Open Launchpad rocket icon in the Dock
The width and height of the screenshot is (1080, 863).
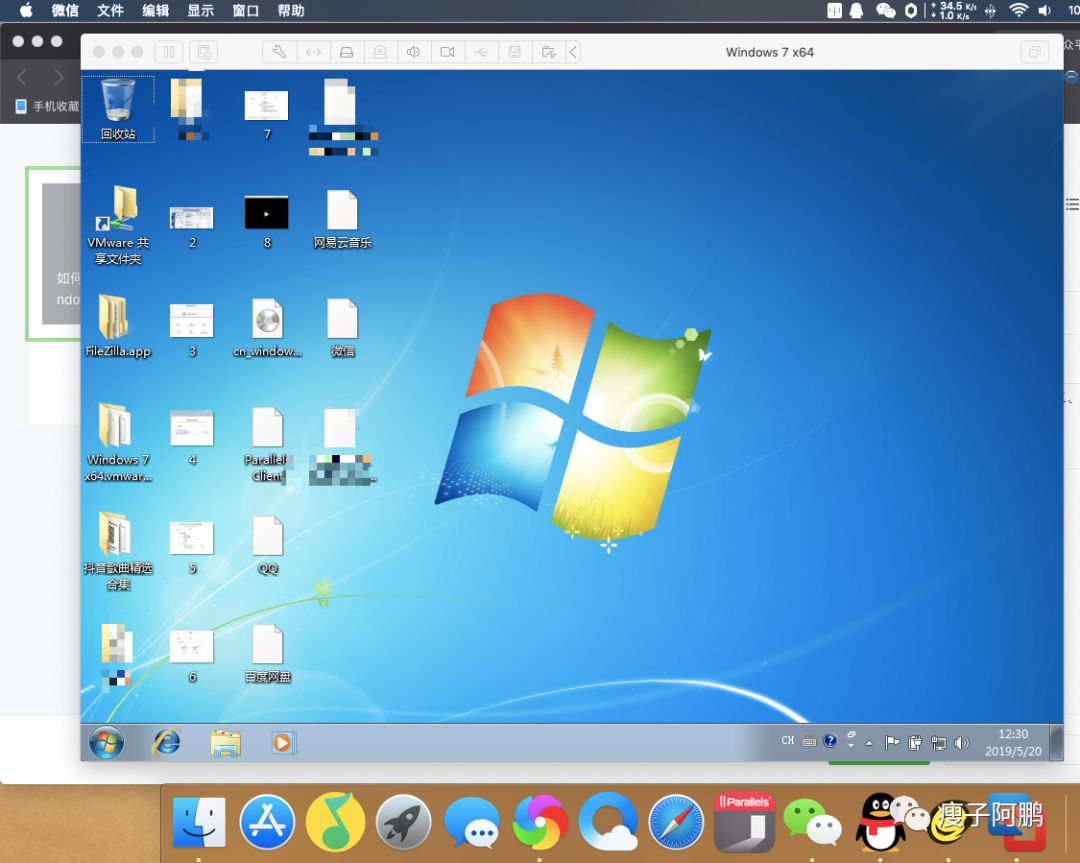point(404,822)
